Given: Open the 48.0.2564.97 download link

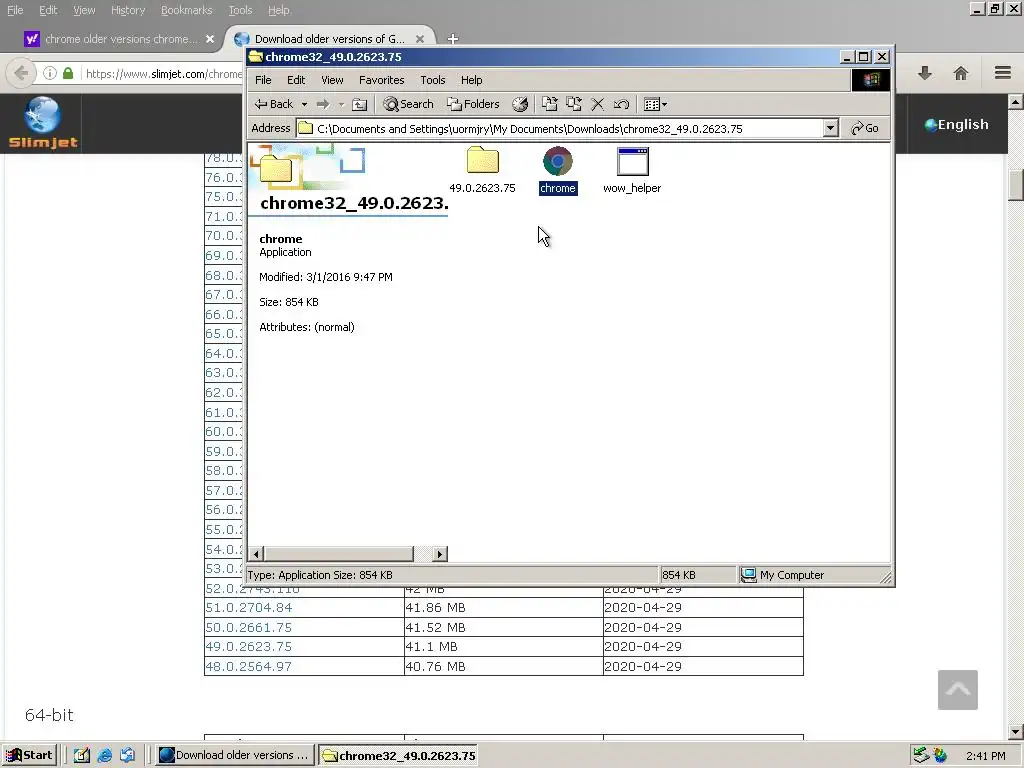Looking at the screenshot, I should 249,667.
